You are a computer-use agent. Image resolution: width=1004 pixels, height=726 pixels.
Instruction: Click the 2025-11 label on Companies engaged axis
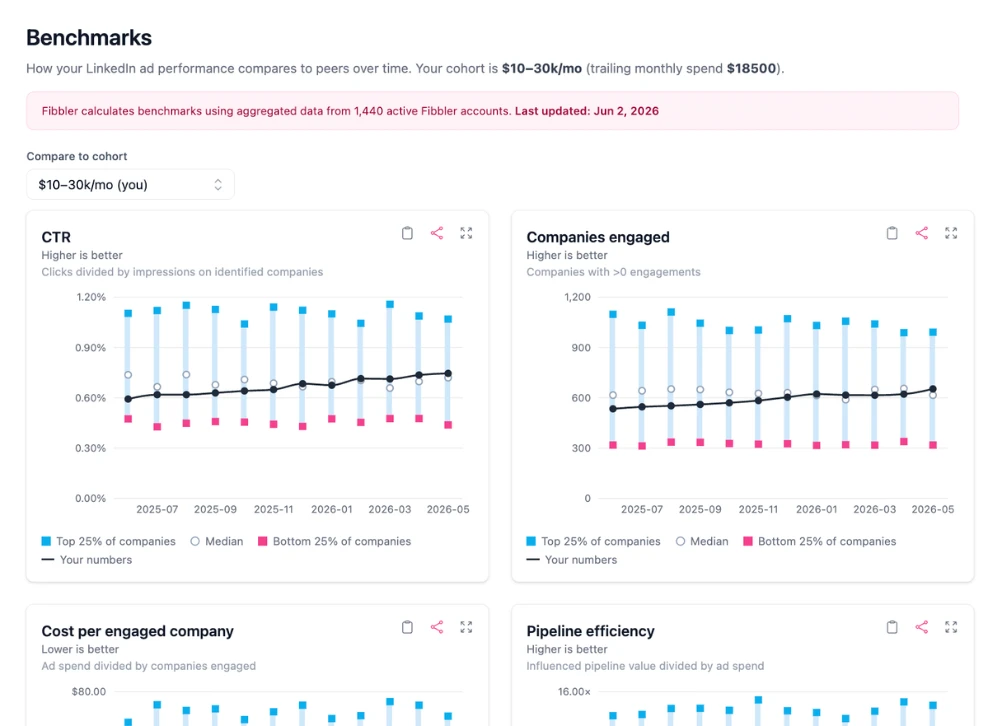click(x=758, y=509)
